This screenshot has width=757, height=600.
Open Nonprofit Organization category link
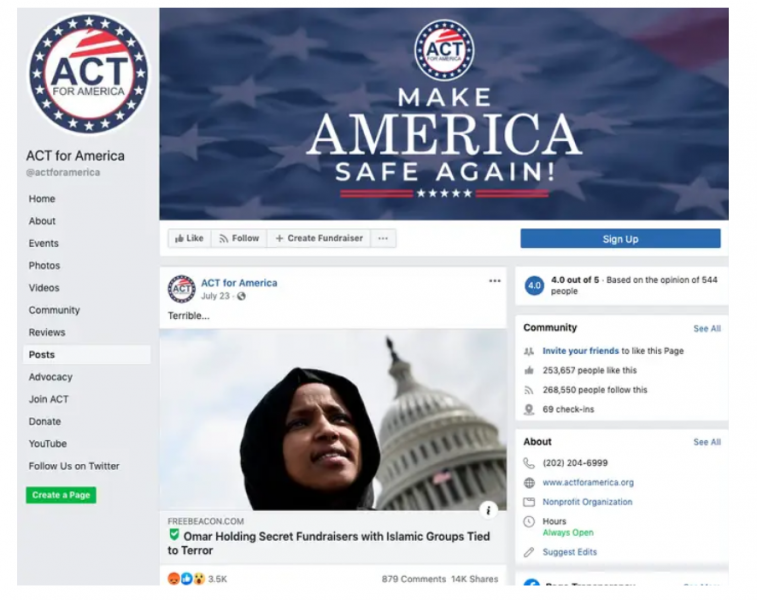(x=587, y=502)
